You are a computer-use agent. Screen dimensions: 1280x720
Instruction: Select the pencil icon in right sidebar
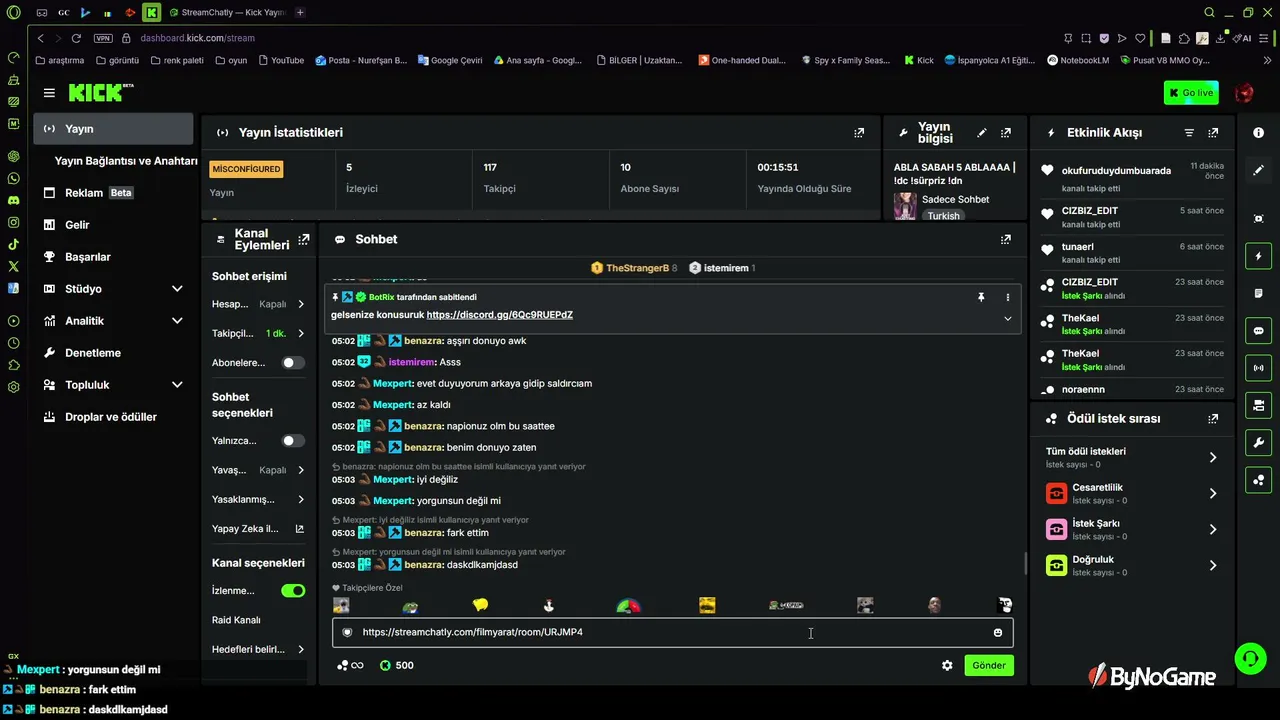pos(1258,170)
